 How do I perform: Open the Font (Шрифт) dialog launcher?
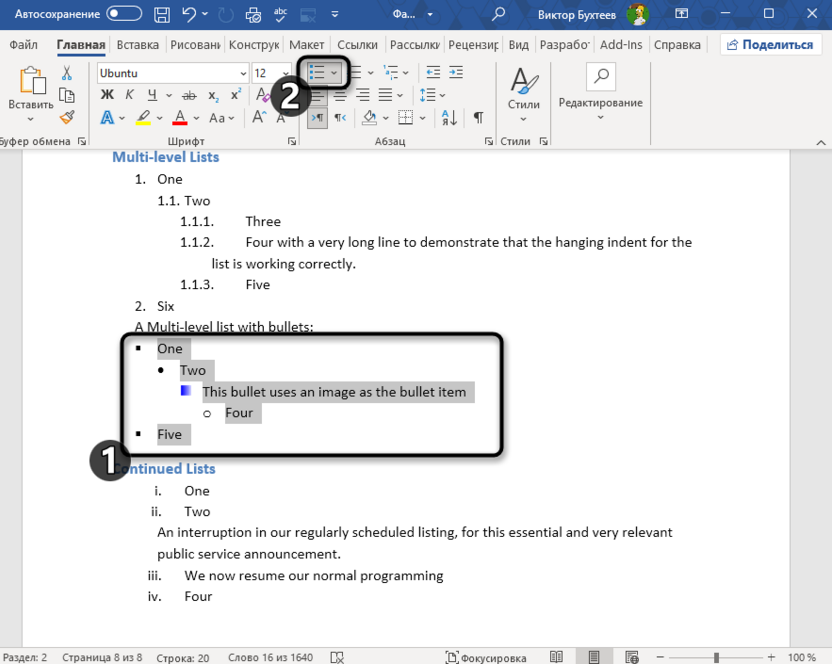coord(292,141)
